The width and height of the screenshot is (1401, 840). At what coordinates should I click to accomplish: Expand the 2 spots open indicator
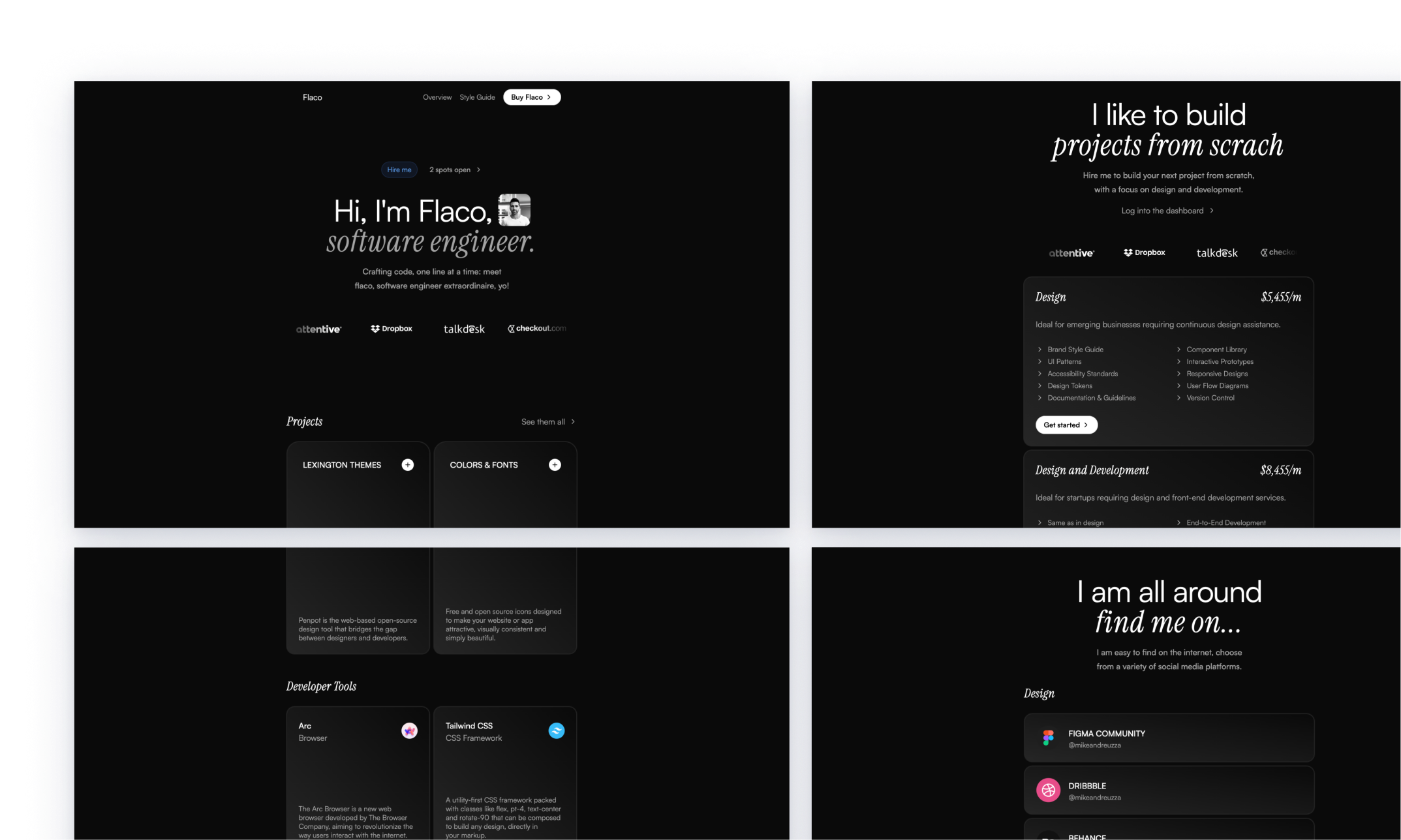tap(452, 169)
